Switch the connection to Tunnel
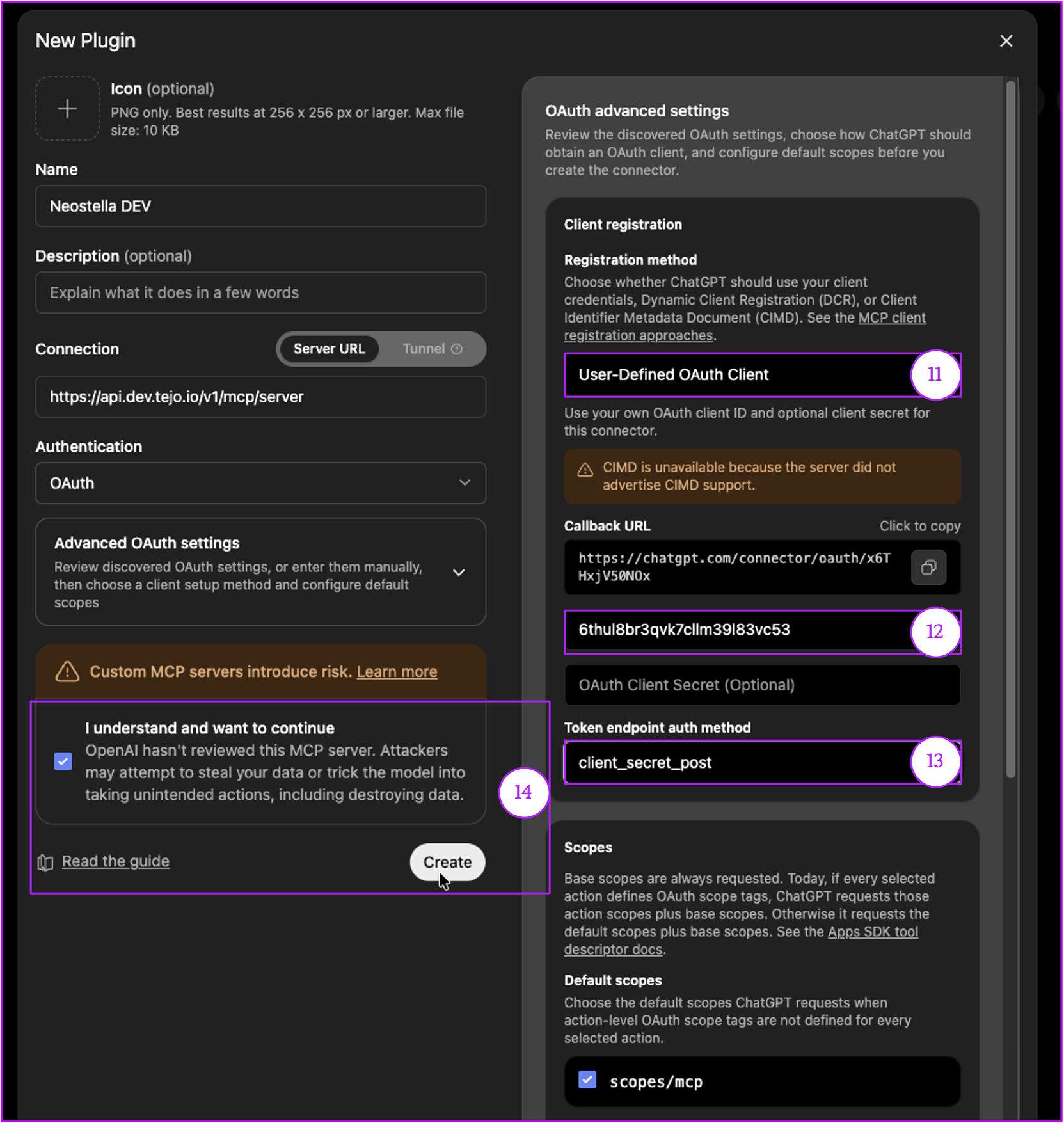This screenshot has width=1064, height=1123. point(431,349)
